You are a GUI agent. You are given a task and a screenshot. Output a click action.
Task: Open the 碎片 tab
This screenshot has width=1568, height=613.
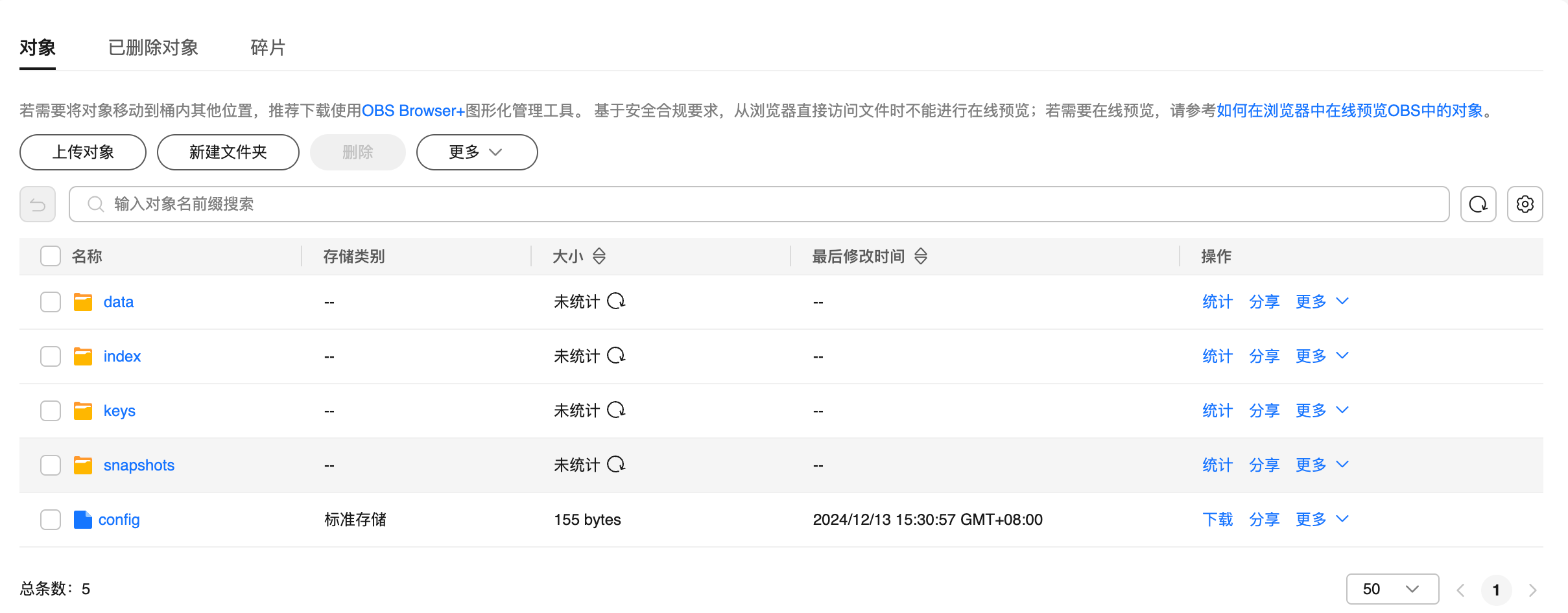tap(268, 47)
